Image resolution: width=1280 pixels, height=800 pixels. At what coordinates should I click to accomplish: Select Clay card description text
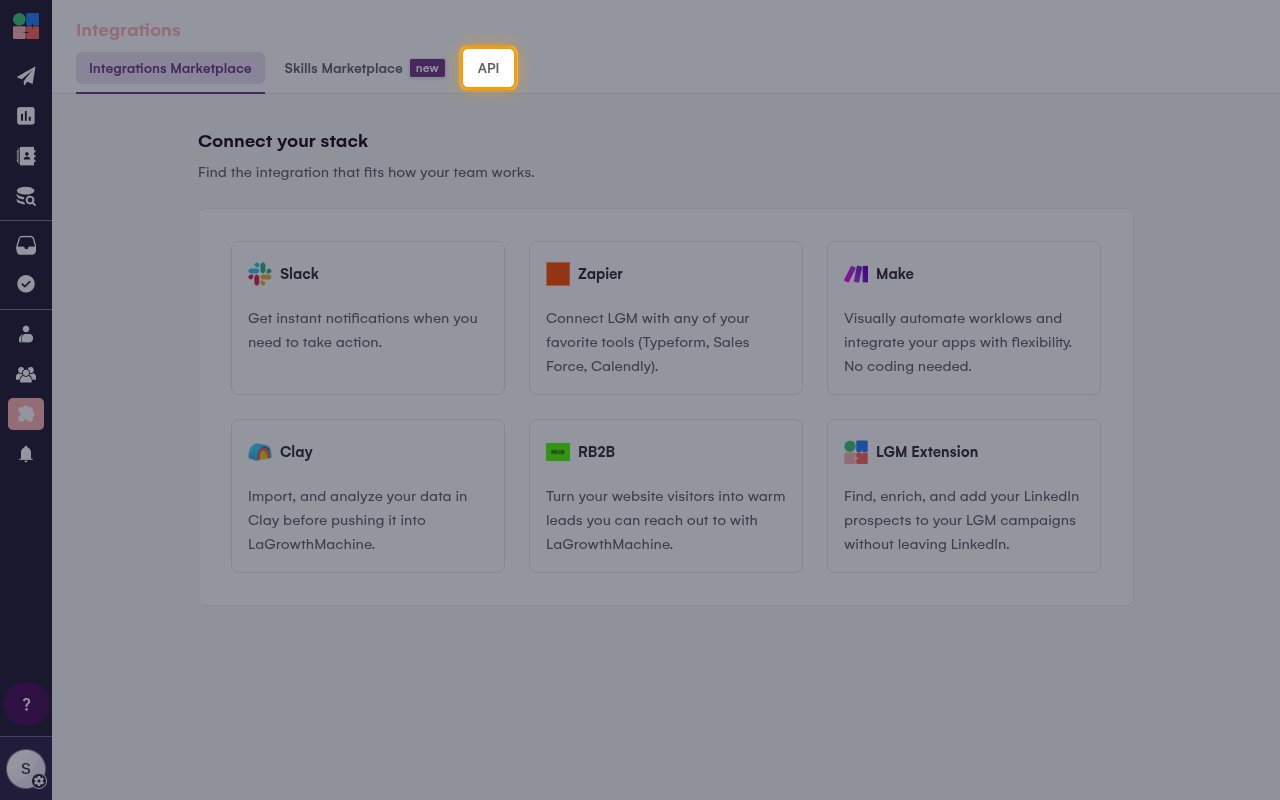point(358,520)
